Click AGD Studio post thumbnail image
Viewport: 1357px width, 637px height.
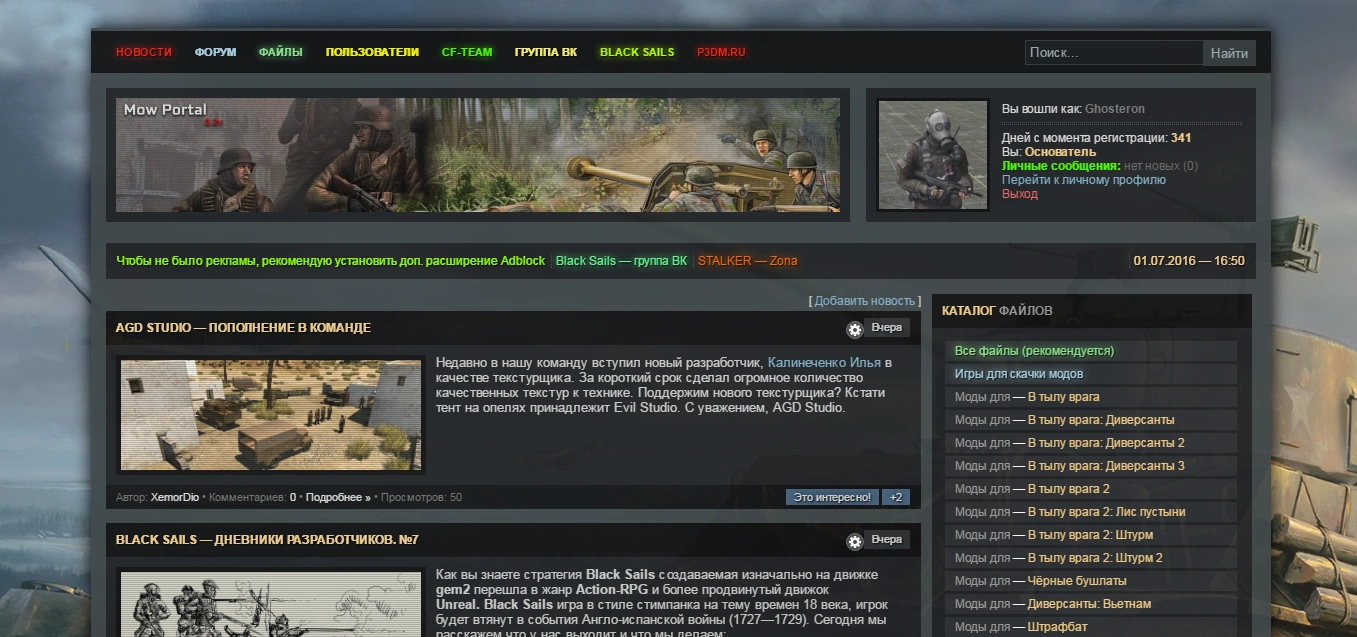pos(270,415)
